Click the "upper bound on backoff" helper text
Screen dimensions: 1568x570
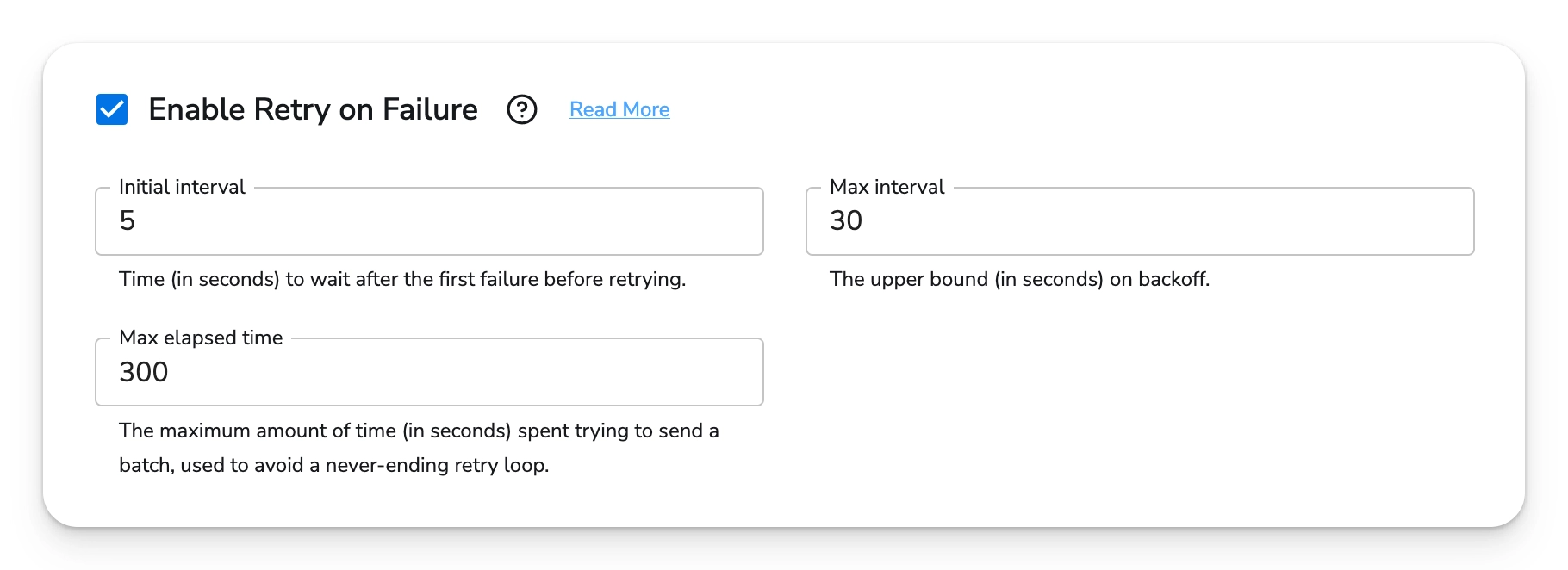pyautogui.click(x=1019, y=279)
